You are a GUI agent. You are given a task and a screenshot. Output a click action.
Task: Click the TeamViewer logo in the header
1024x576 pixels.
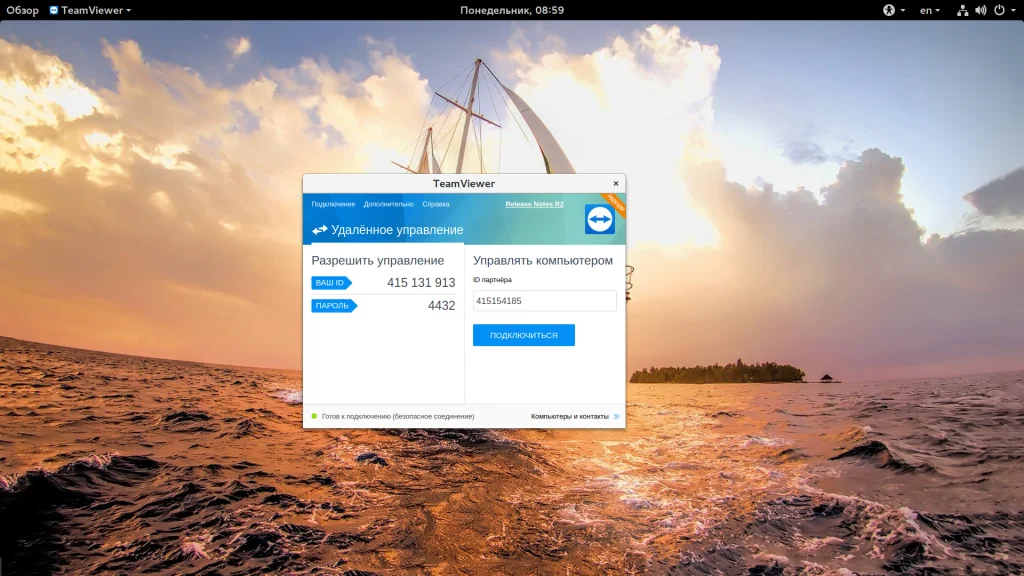point(599,220)
